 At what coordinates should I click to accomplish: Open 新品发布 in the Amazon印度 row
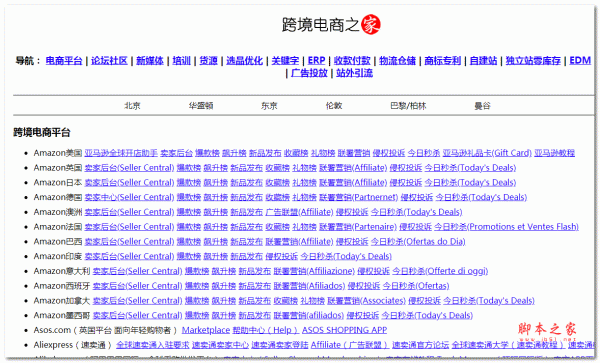click(x=246, y=256)
